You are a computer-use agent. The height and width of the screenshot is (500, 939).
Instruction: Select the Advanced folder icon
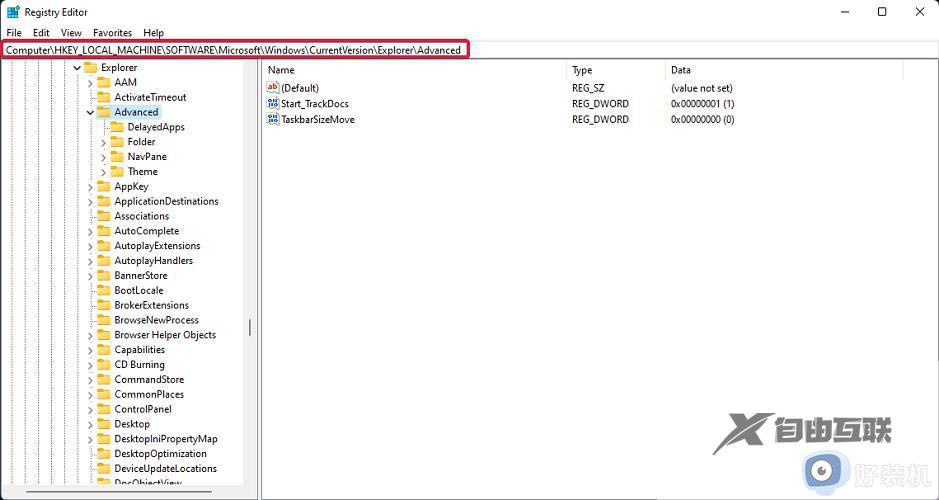104,112
